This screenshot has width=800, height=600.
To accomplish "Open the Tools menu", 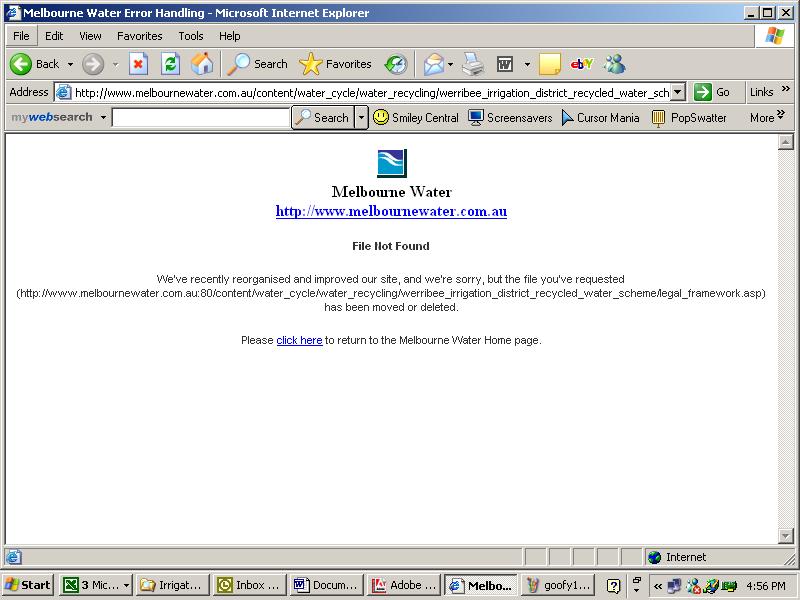I will point(190,36).
